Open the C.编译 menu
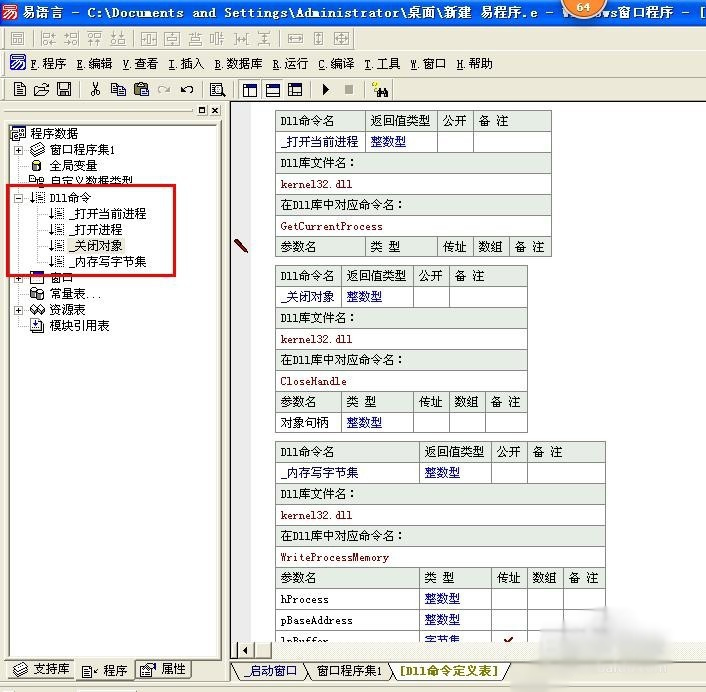 coord(336,64)
